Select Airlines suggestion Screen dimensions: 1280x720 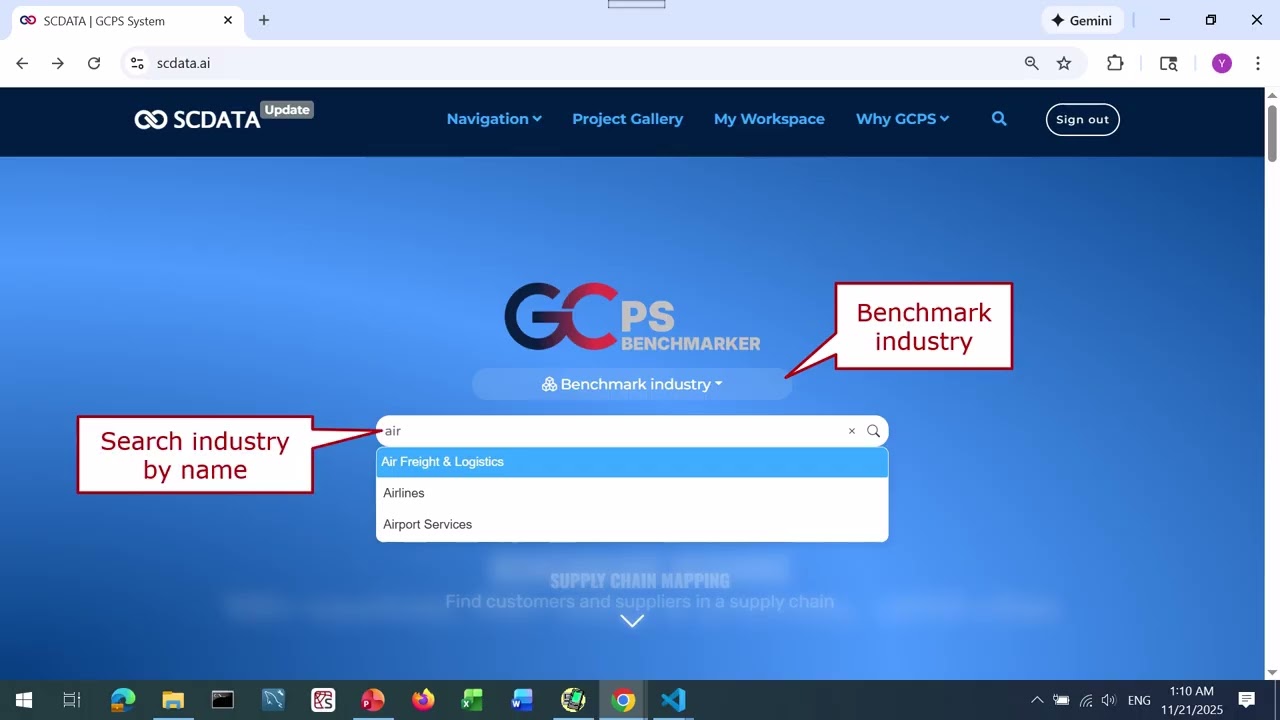pos(632,493)
